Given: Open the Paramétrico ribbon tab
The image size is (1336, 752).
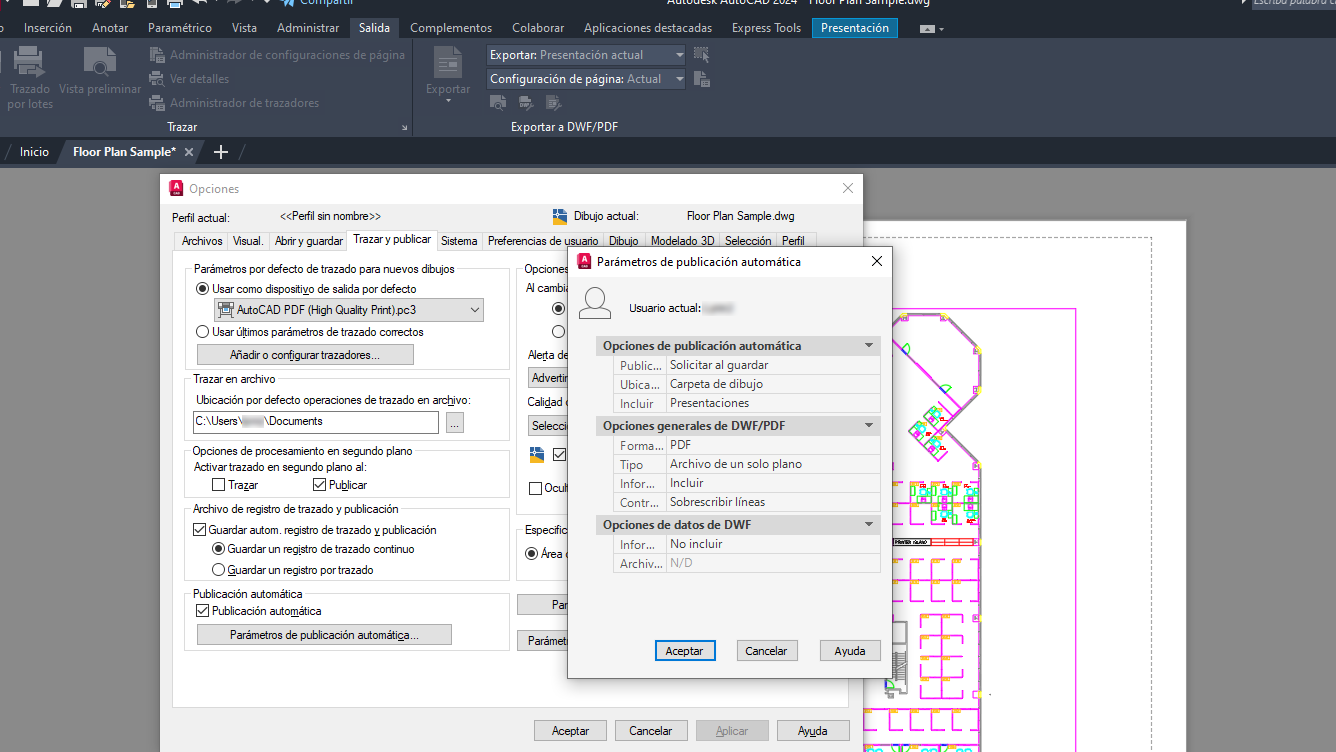Looking at the screenshot, I should coord(180,28).
